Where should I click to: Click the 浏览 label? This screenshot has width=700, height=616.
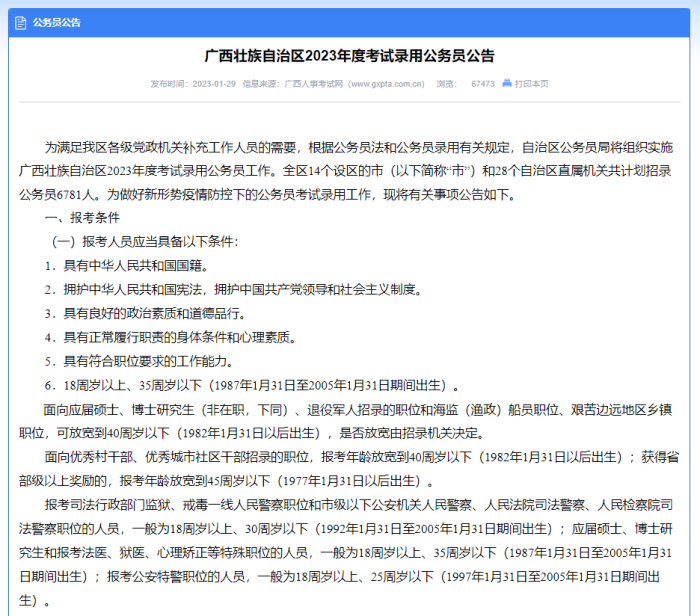(446, 84)
